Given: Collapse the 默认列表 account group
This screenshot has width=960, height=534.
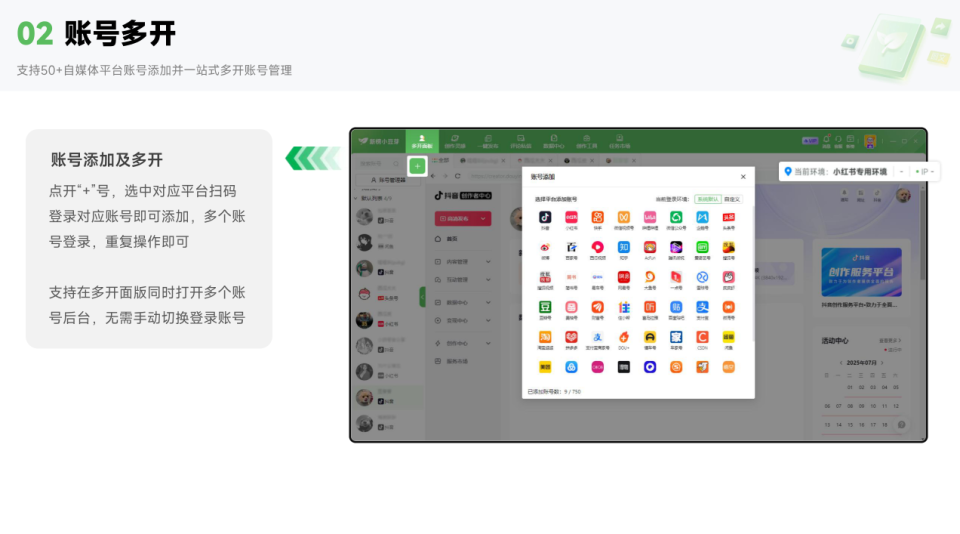Looking at the screenshot, I should click(x=356, y=198).
